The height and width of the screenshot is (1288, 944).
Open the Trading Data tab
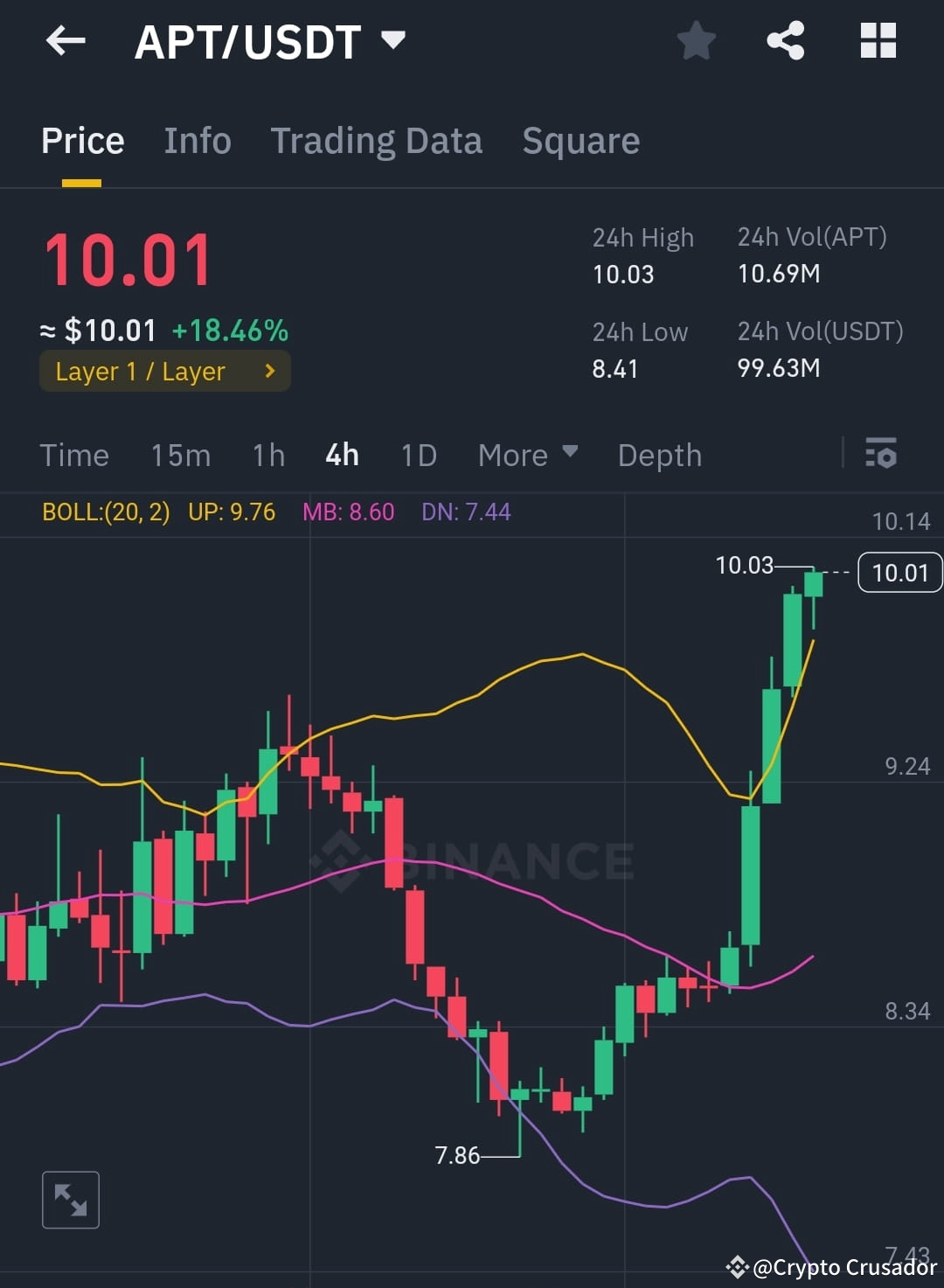[x=377, y=141]
